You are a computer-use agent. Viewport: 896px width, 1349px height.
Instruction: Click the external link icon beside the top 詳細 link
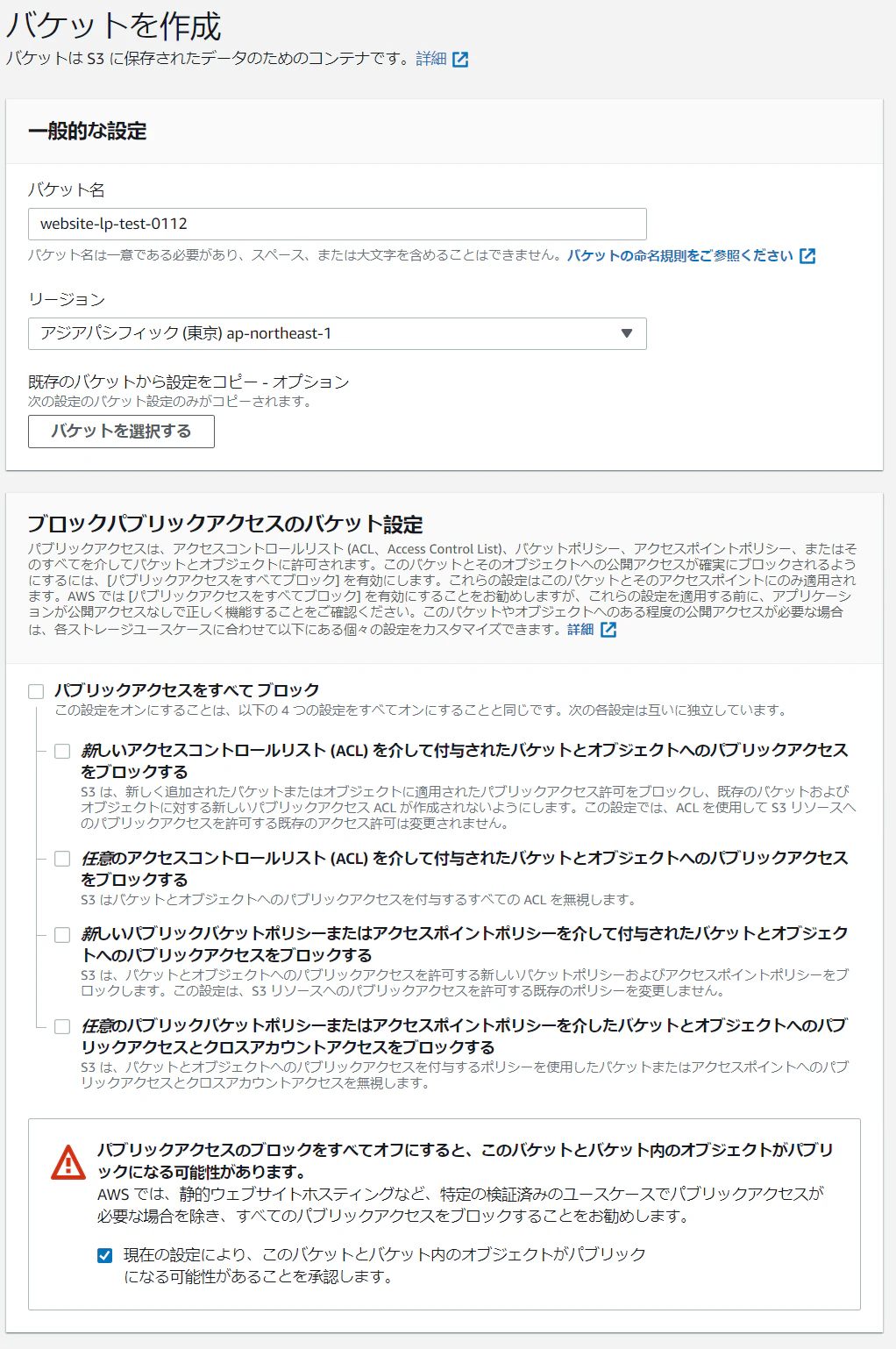[460, 60]
